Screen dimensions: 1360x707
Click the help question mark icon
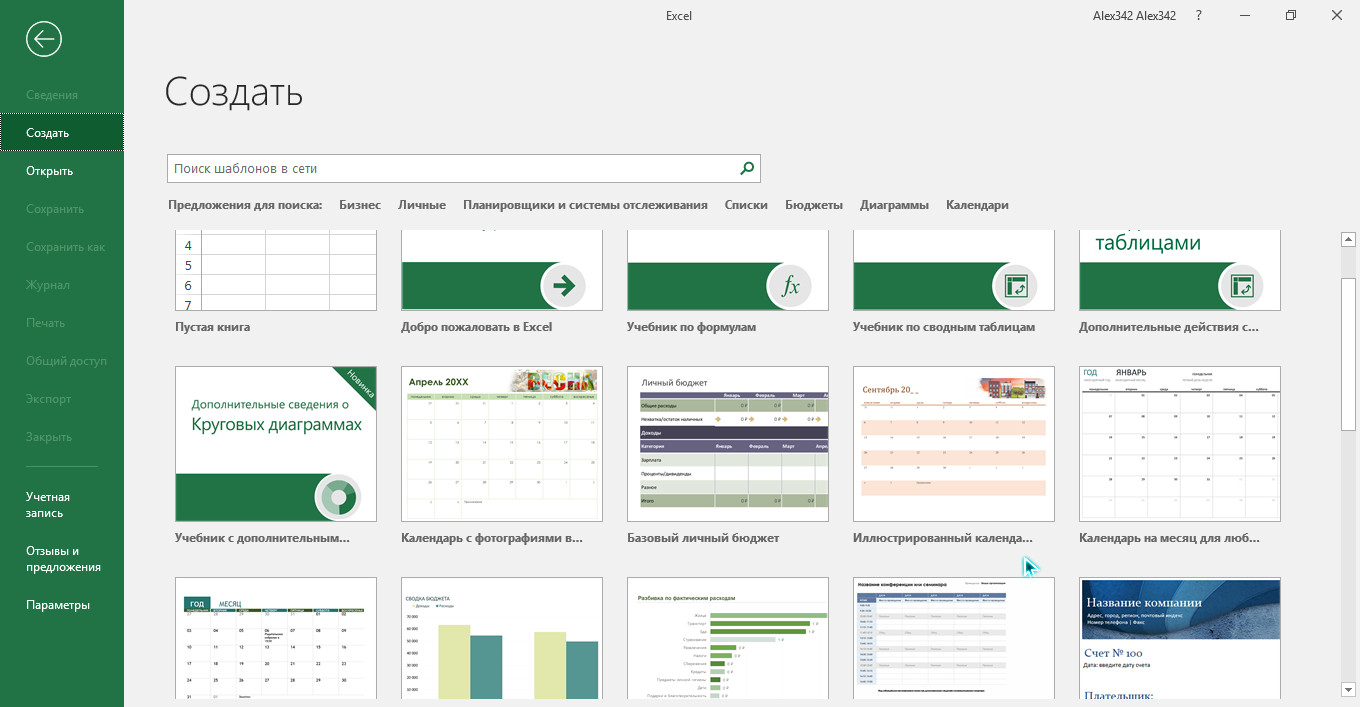(x=1198, y=16)
